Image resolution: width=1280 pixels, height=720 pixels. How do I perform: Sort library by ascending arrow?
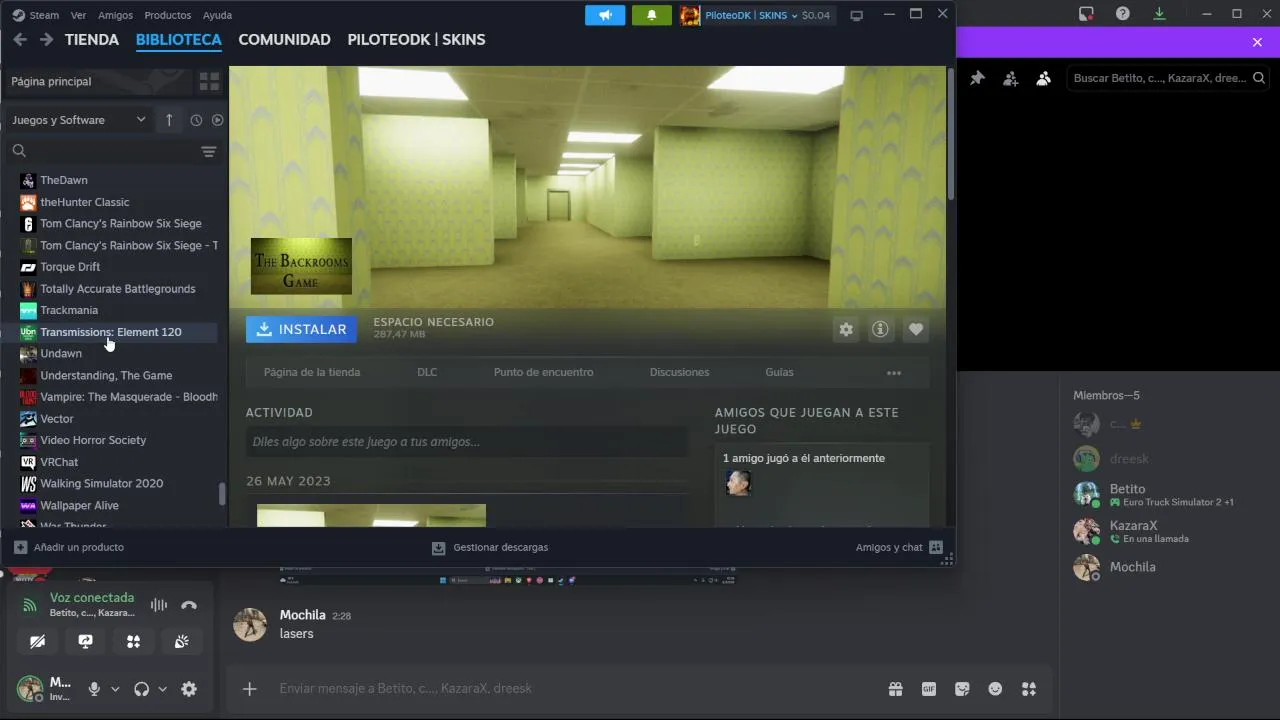point(169,120)
